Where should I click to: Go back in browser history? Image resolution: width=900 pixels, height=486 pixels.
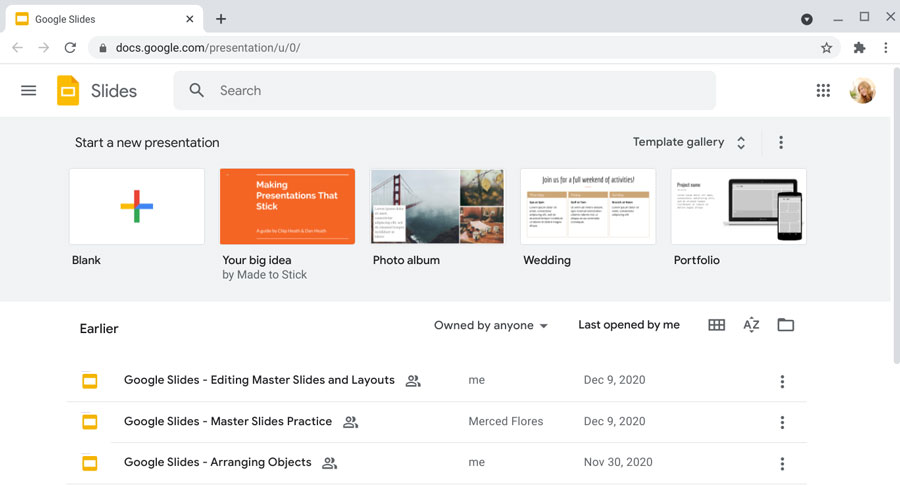[18, 48]
